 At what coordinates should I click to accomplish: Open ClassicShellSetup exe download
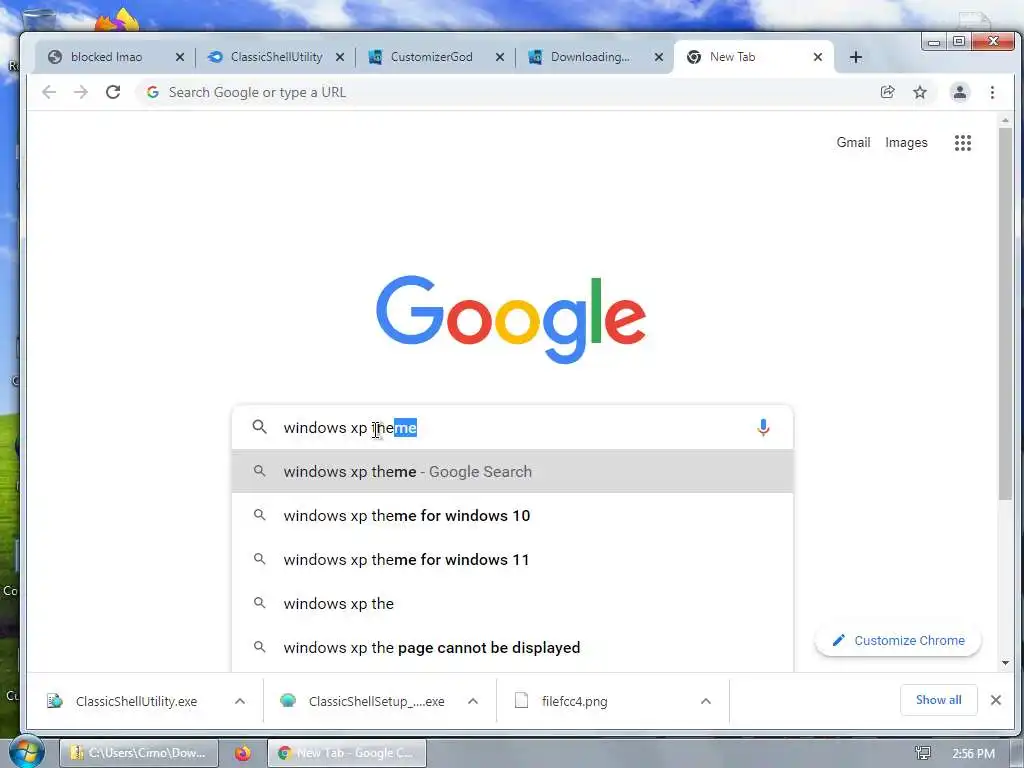pyautogui.click(x=376, y=701)
